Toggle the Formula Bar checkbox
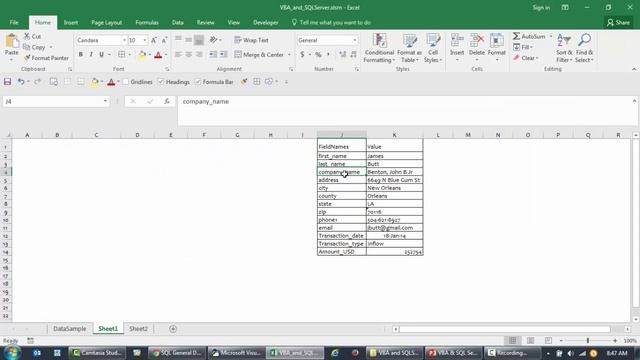Screen dimensions: 640x360 click(198, 82)
